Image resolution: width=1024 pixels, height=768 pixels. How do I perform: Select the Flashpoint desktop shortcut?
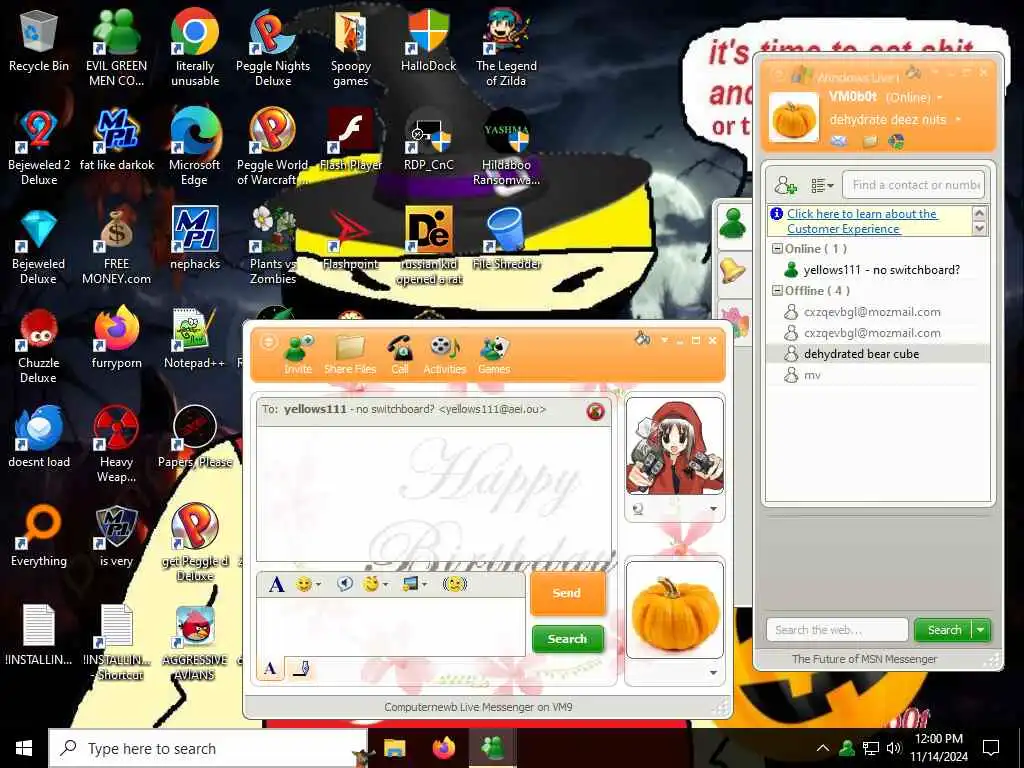point(350,240)
